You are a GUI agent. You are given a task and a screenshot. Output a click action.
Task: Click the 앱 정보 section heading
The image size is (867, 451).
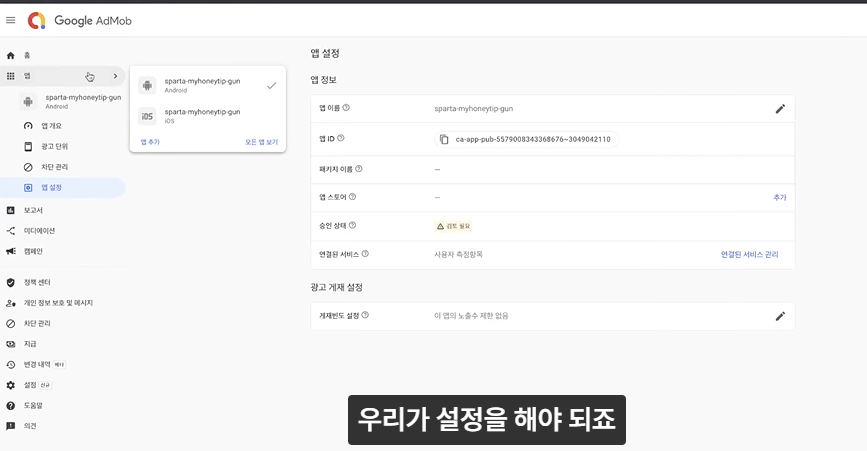(323, 80)
